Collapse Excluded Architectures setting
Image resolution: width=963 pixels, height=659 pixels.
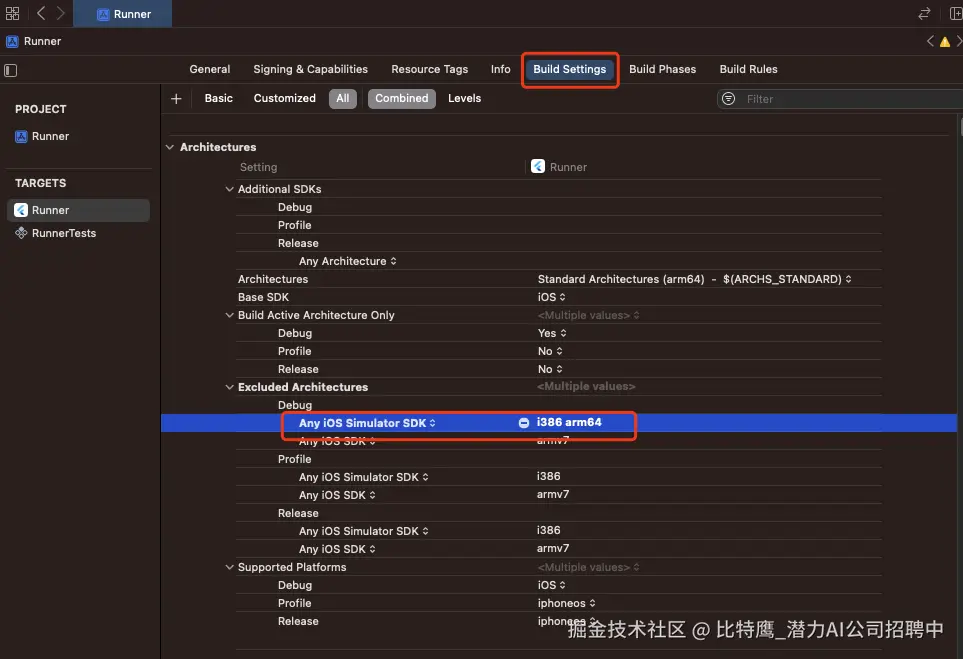pos(229,387)
